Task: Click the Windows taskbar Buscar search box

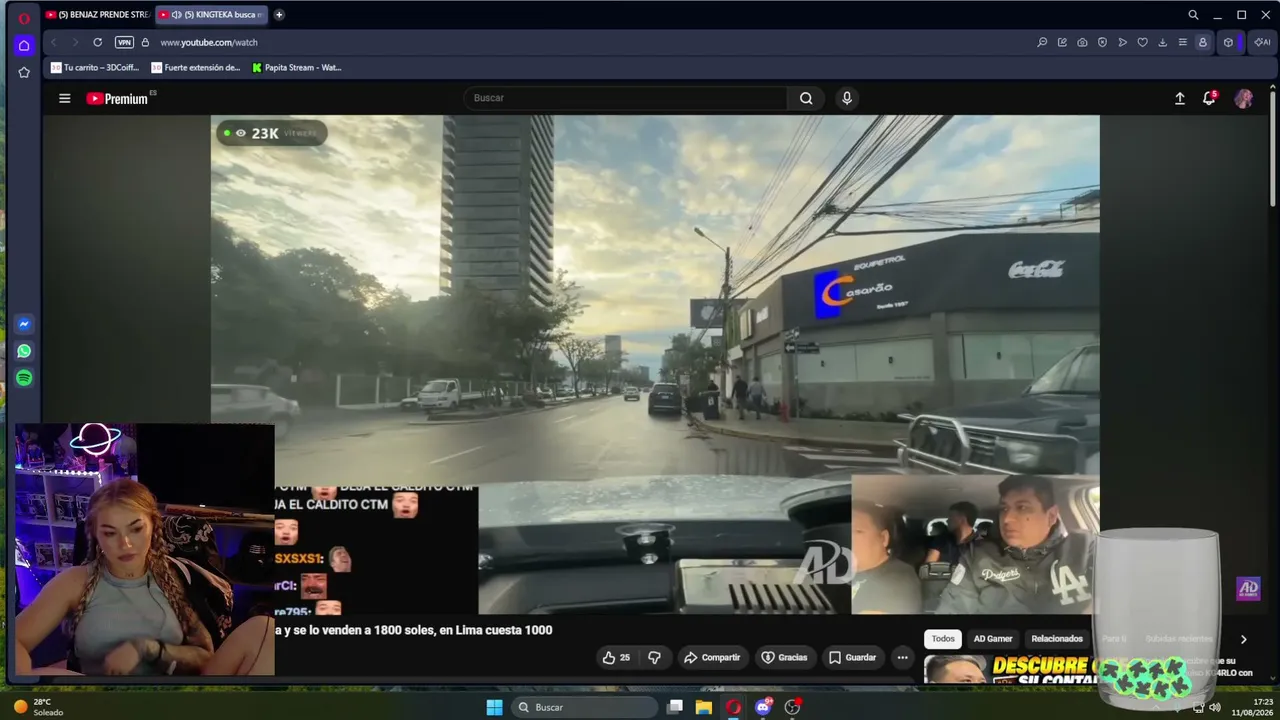Action: (585, 707)
